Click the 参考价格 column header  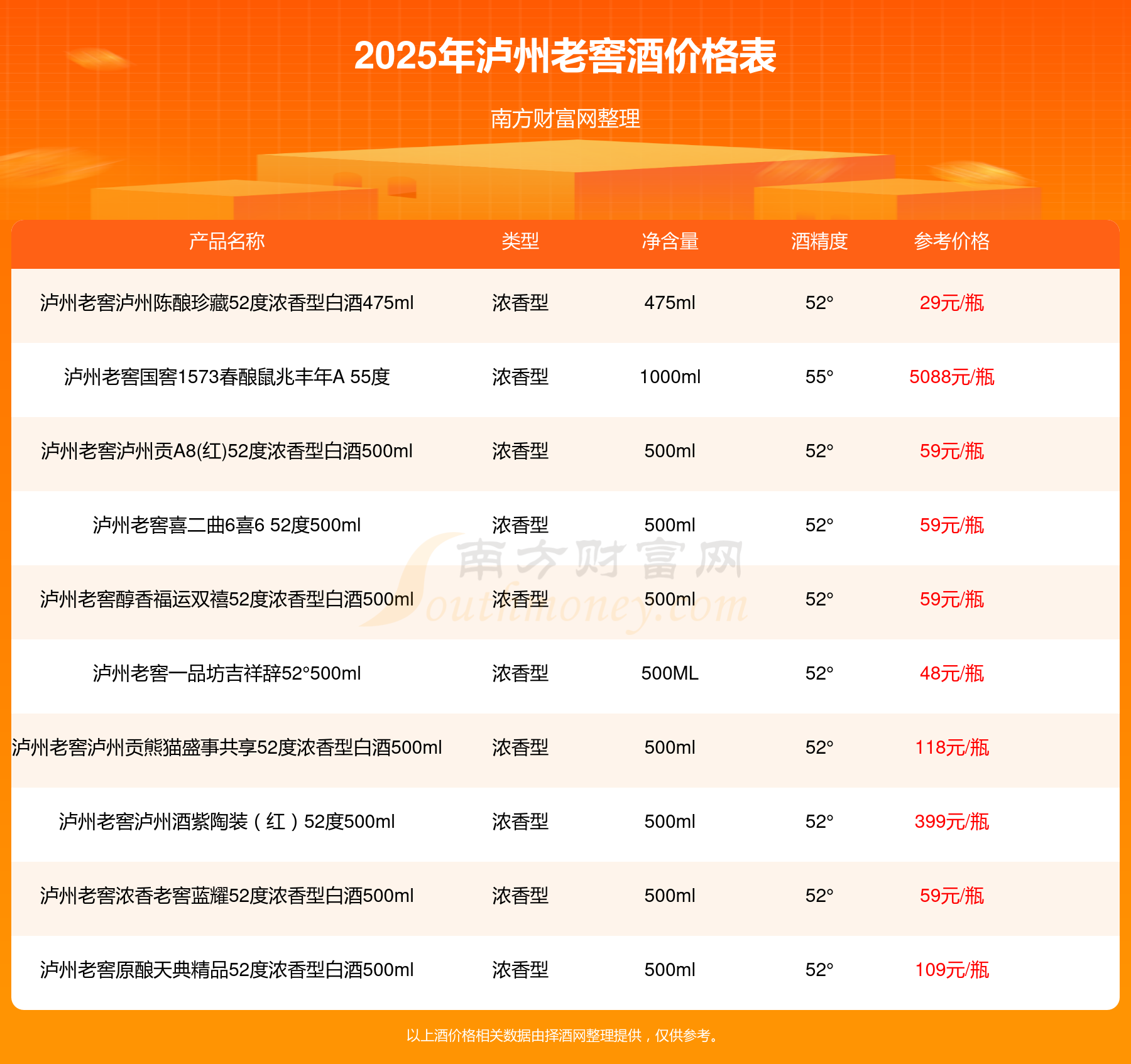(x=952, y=241)
